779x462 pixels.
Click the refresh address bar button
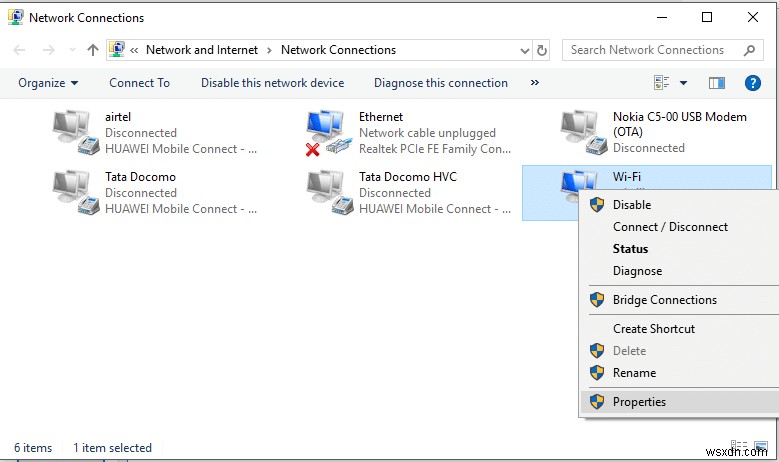(542, 50)
